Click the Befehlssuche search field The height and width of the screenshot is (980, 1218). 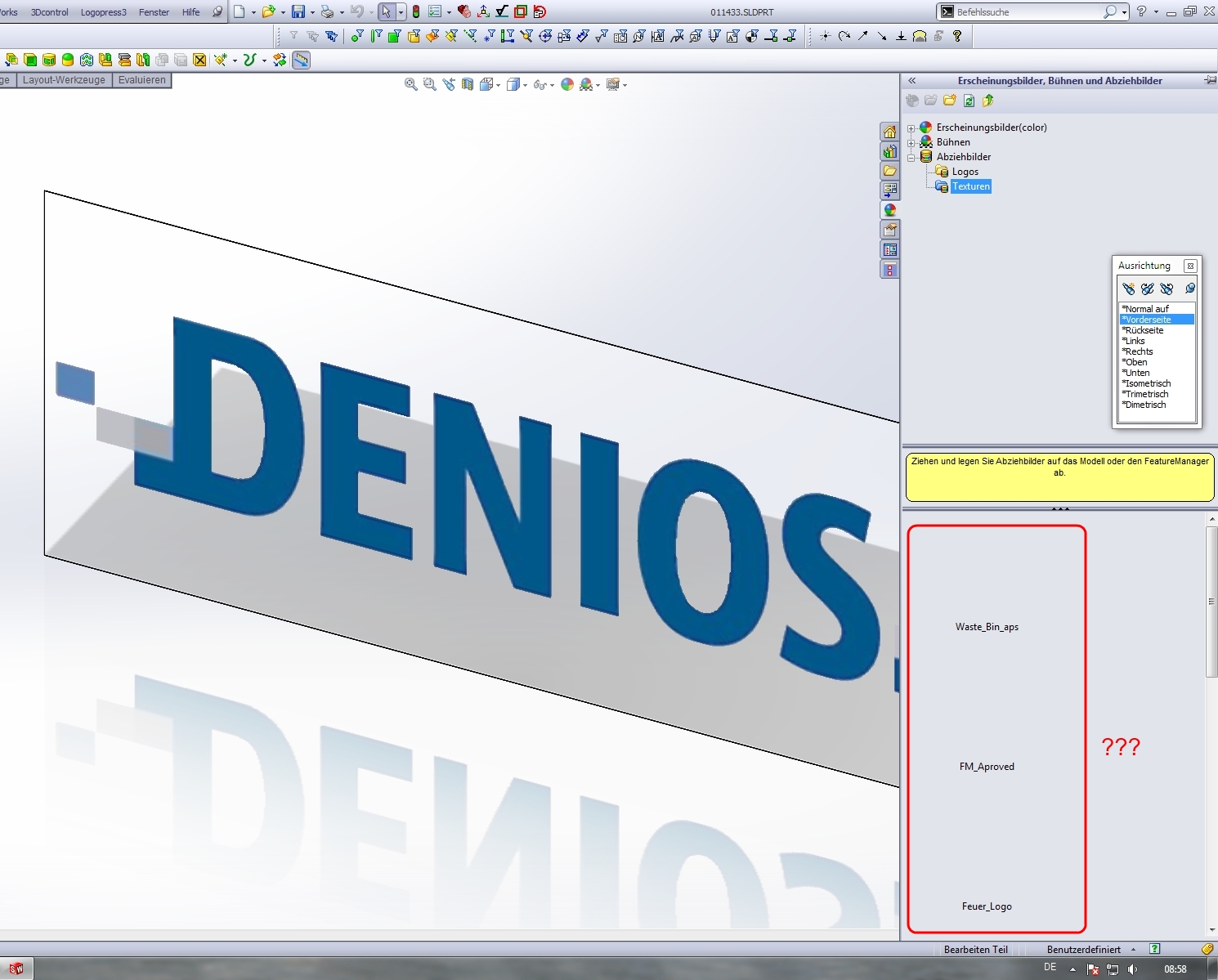(1027, 12)
